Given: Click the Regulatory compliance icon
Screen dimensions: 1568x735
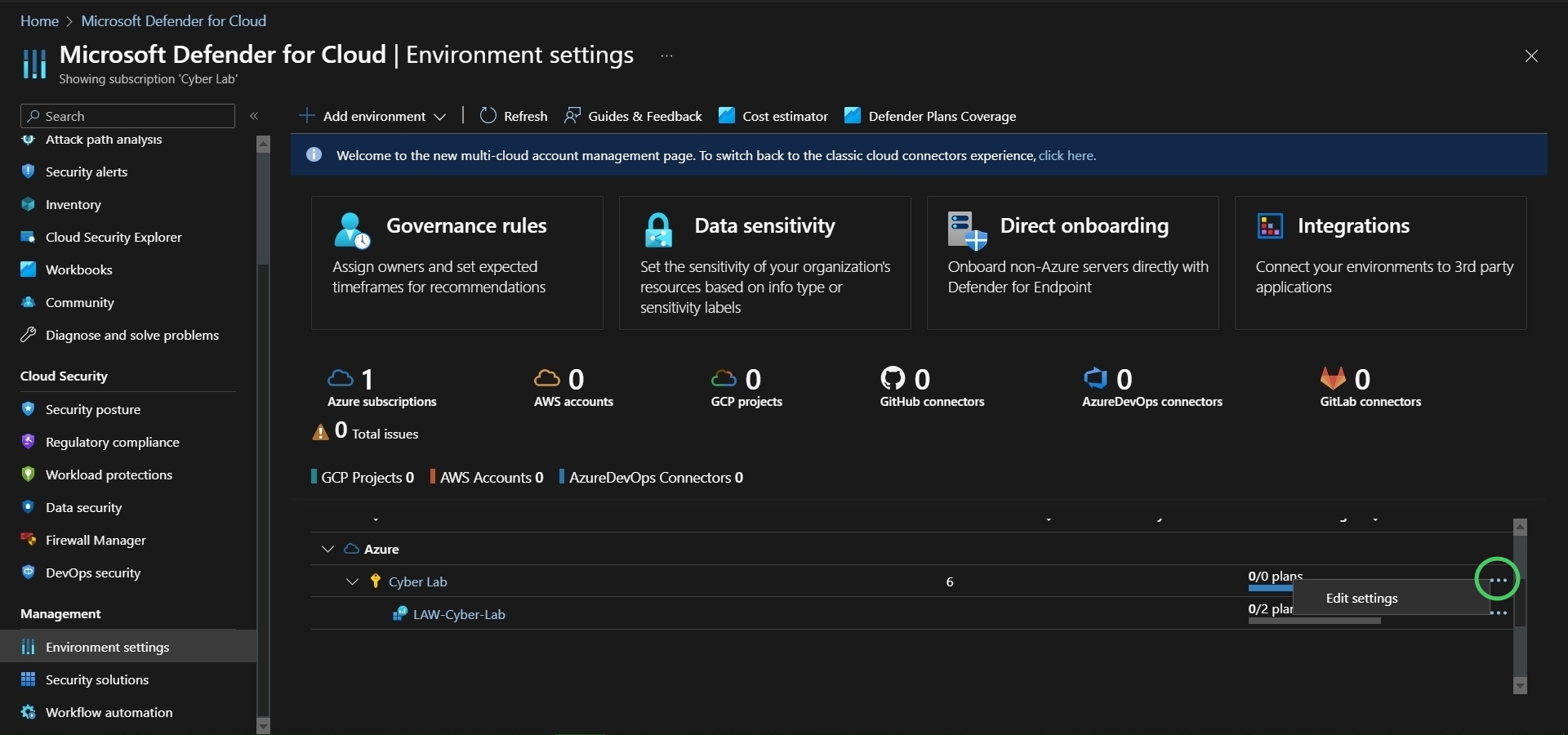Looking at the screenshot, I should (x=29, y=442).
